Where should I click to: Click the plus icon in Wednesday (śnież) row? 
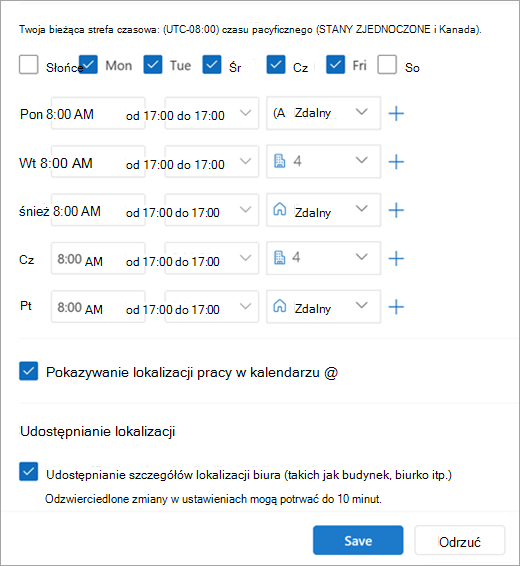tap(396, 210)
